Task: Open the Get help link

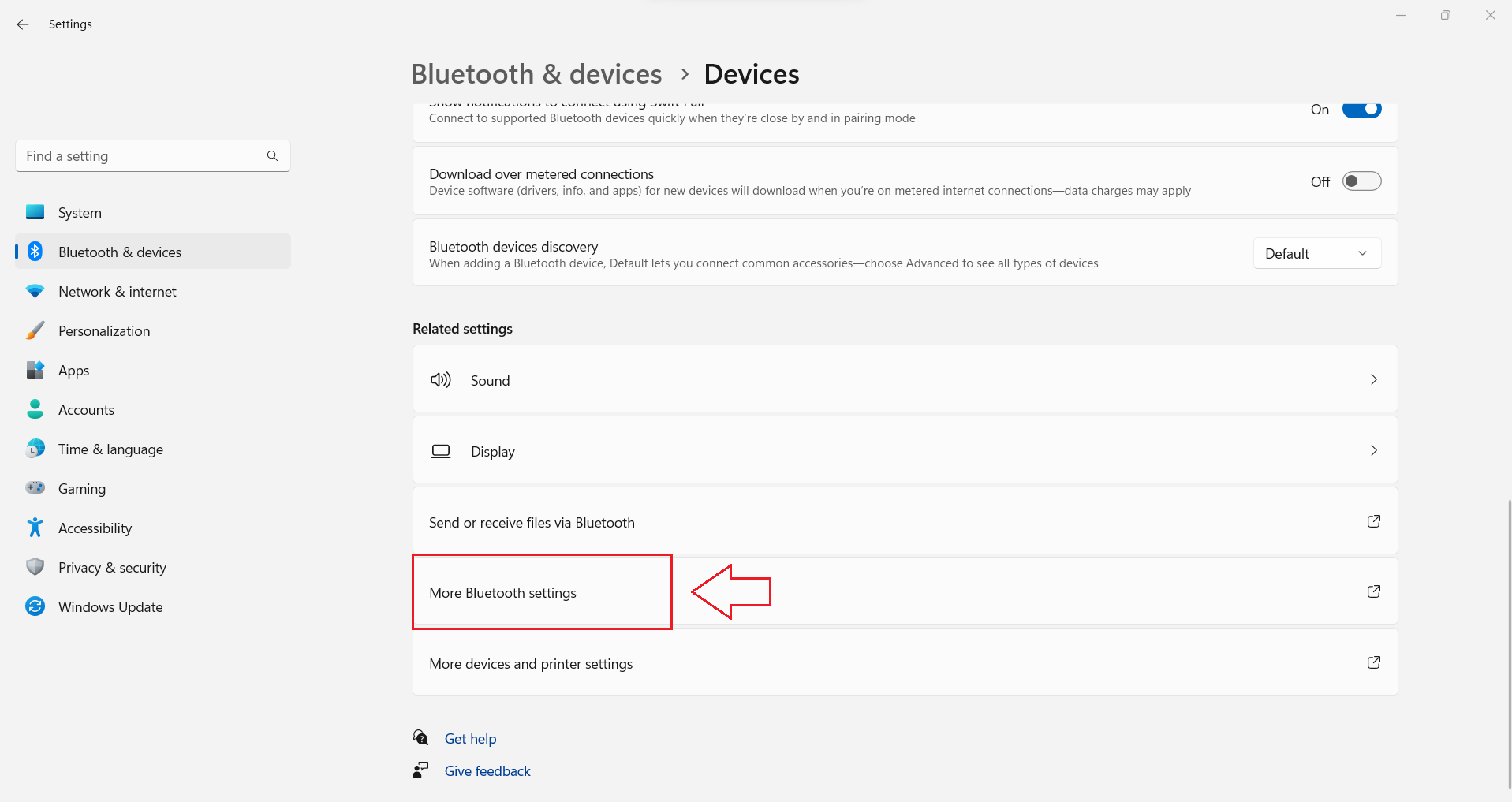Action: 470,738
